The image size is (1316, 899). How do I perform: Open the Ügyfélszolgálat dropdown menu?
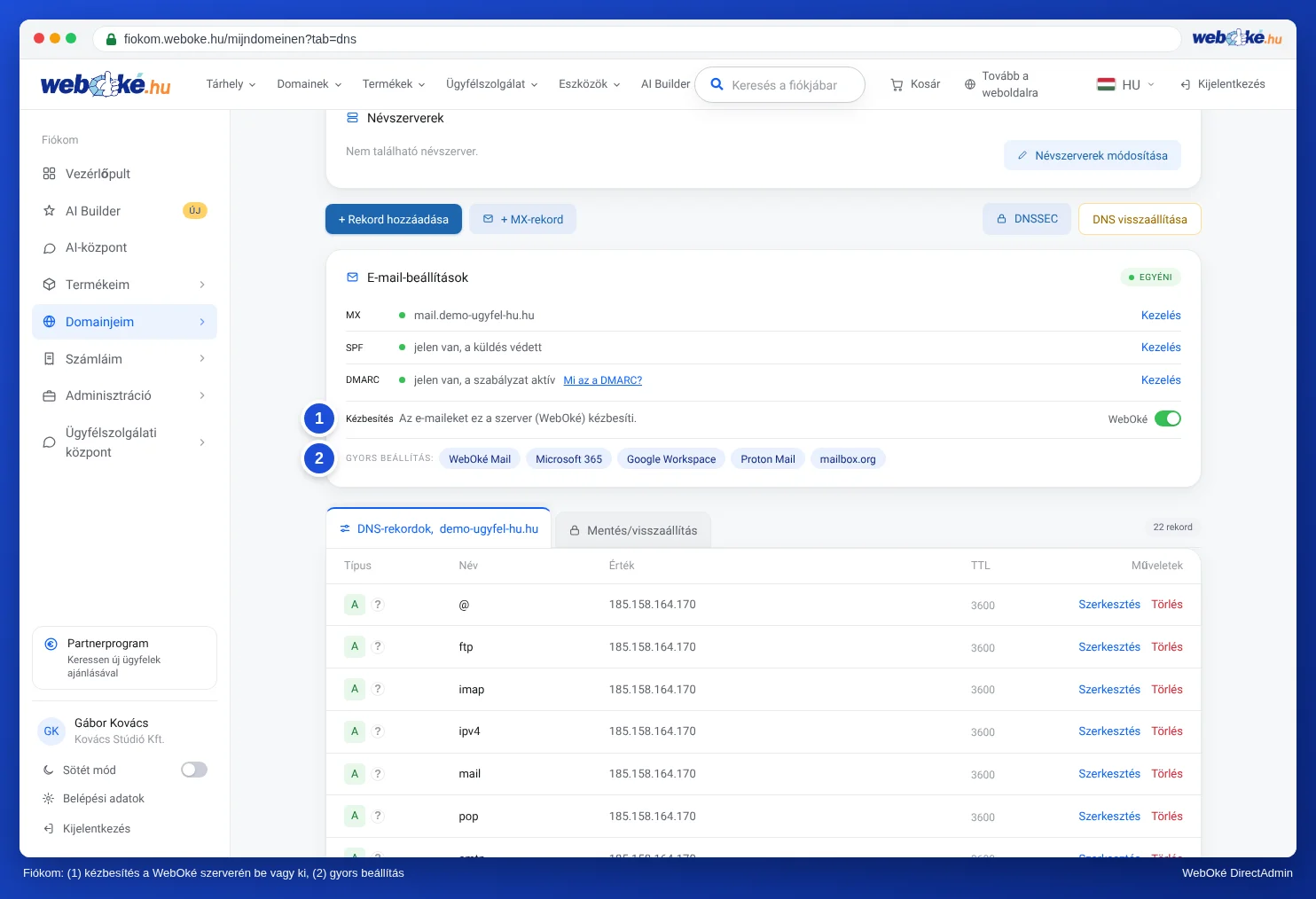pyautogui.click(x=492, y=84)
